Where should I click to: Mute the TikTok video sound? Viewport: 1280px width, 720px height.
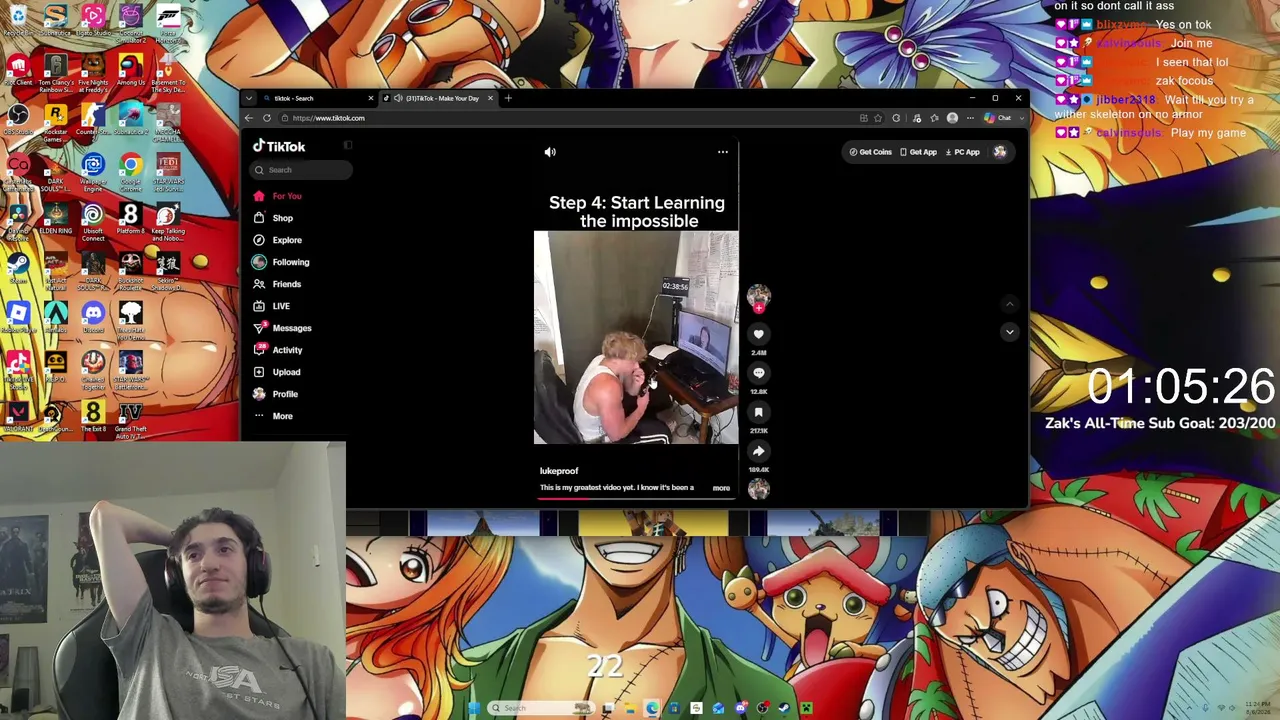[550, 152]
